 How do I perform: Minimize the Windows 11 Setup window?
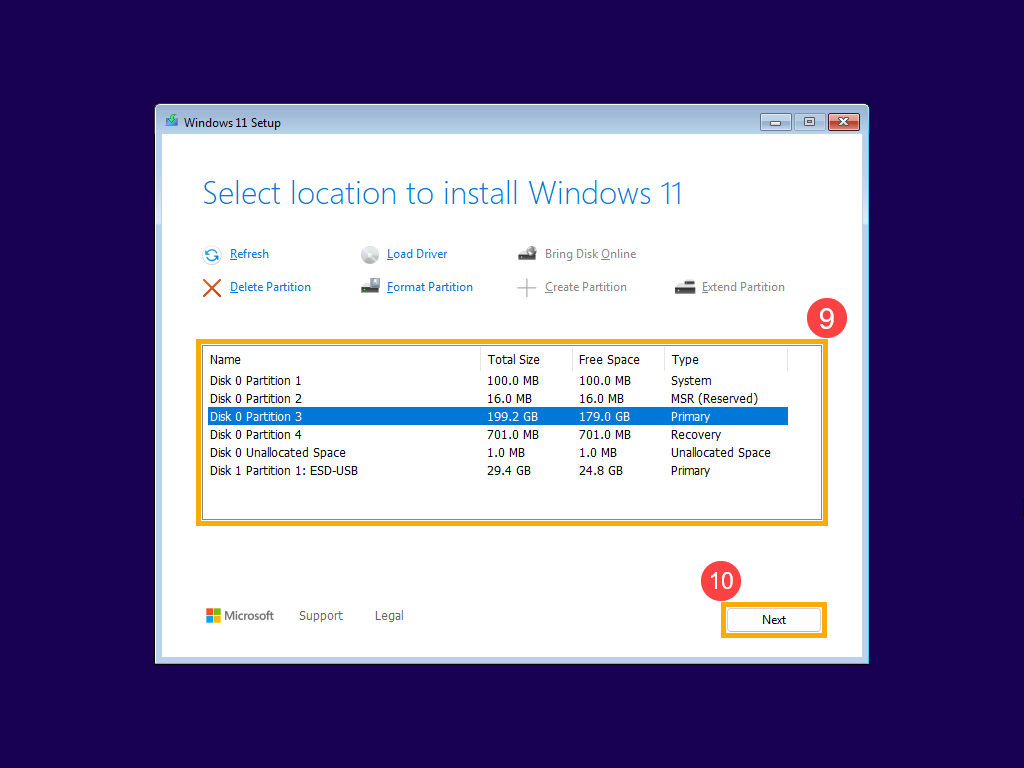point(776,122)
